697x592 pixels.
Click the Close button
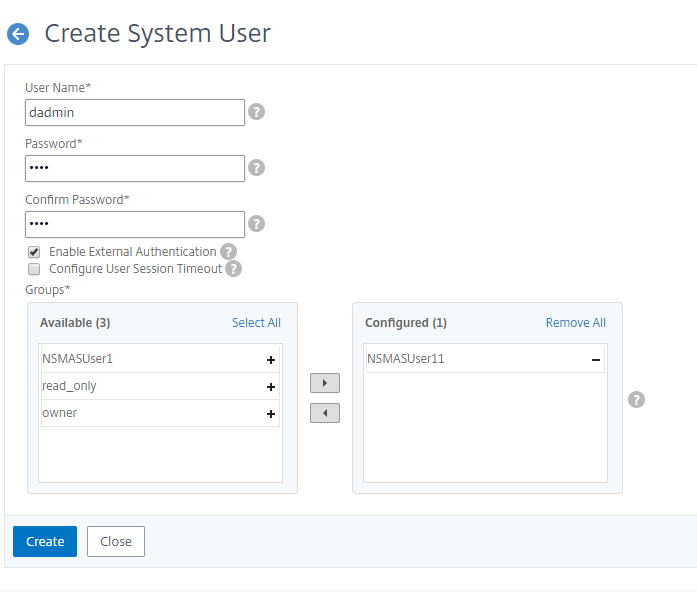[x=116, y=541]
